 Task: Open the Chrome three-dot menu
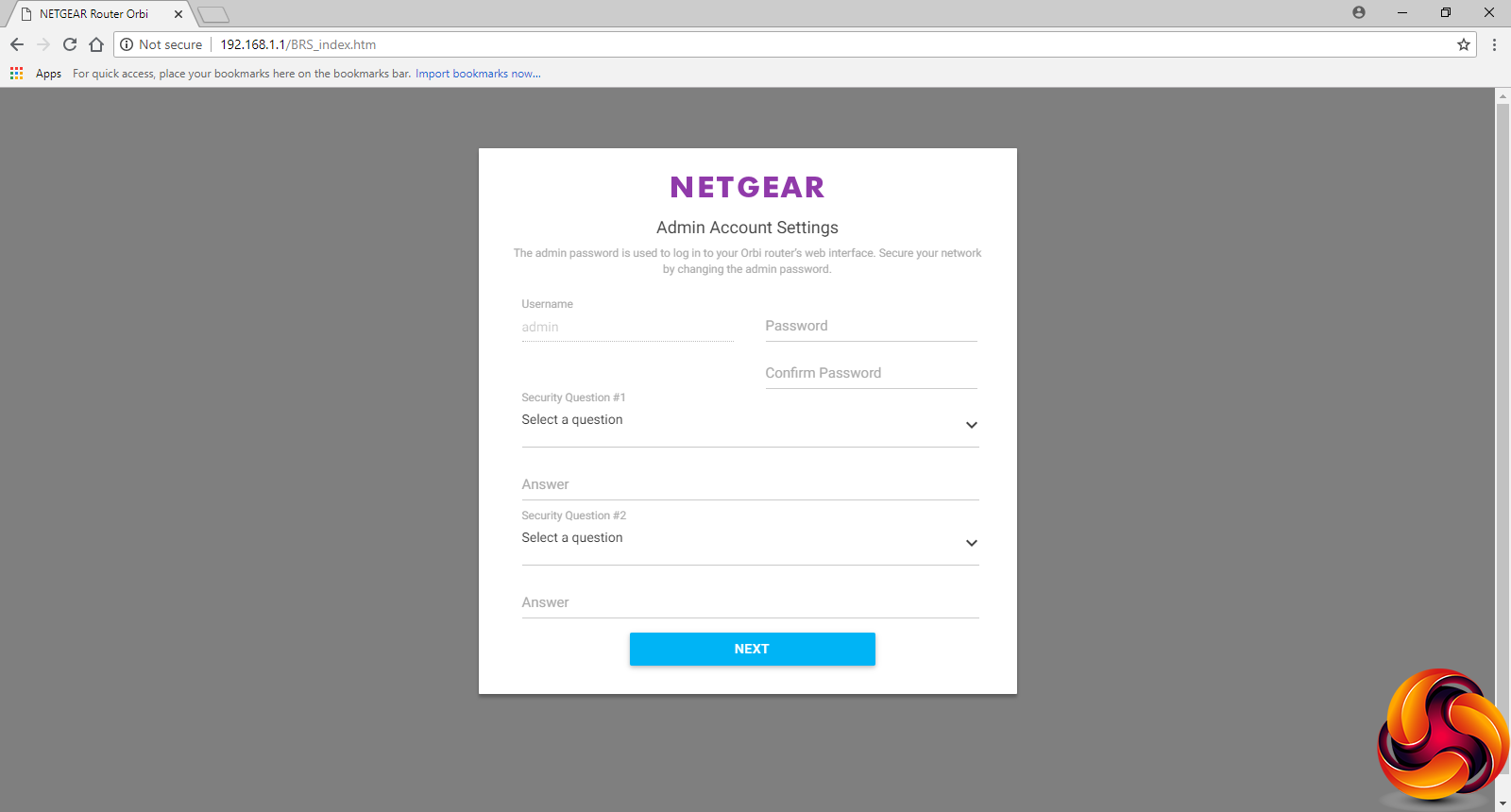[1494, 44]
